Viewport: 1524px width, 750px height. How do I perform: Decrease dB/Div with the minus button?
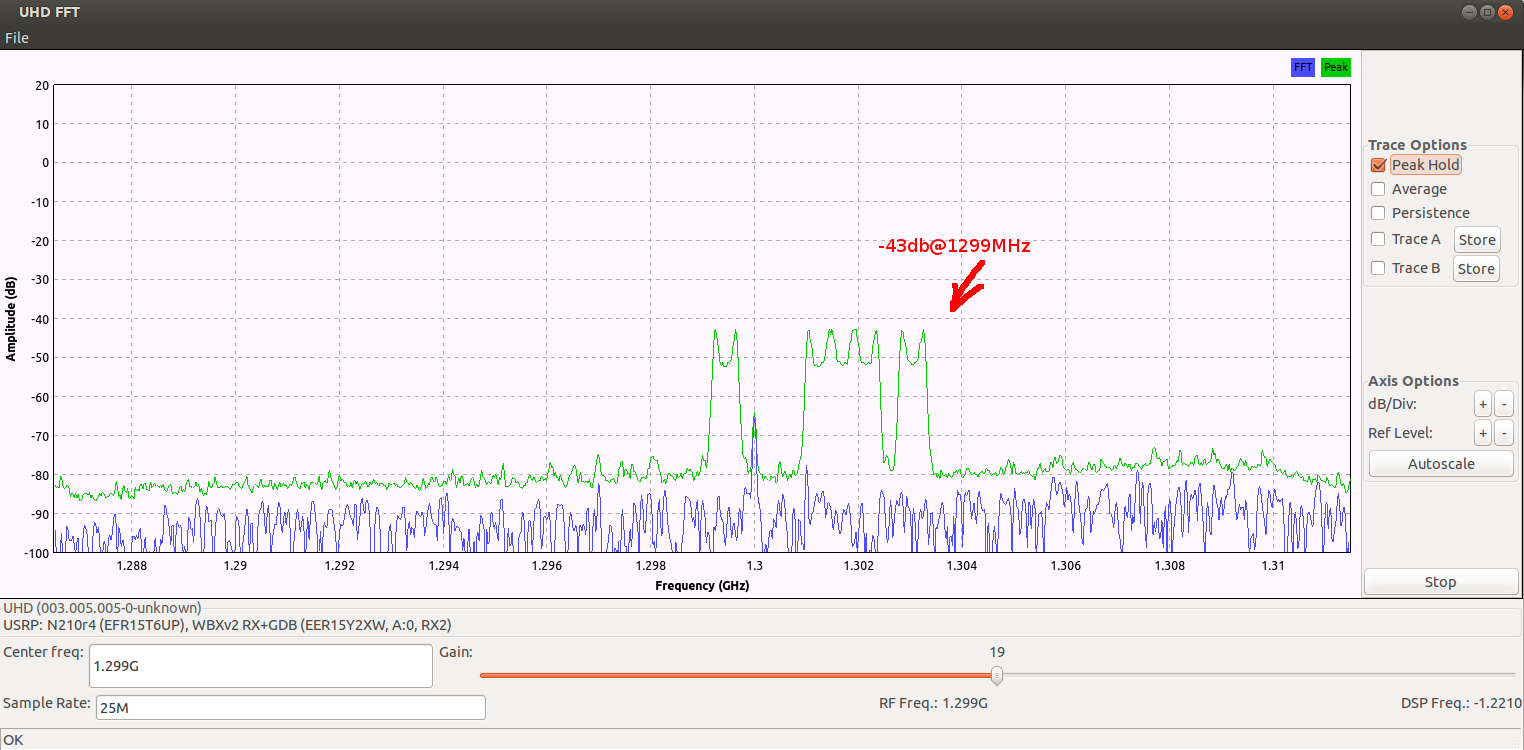coord(1504,405)
